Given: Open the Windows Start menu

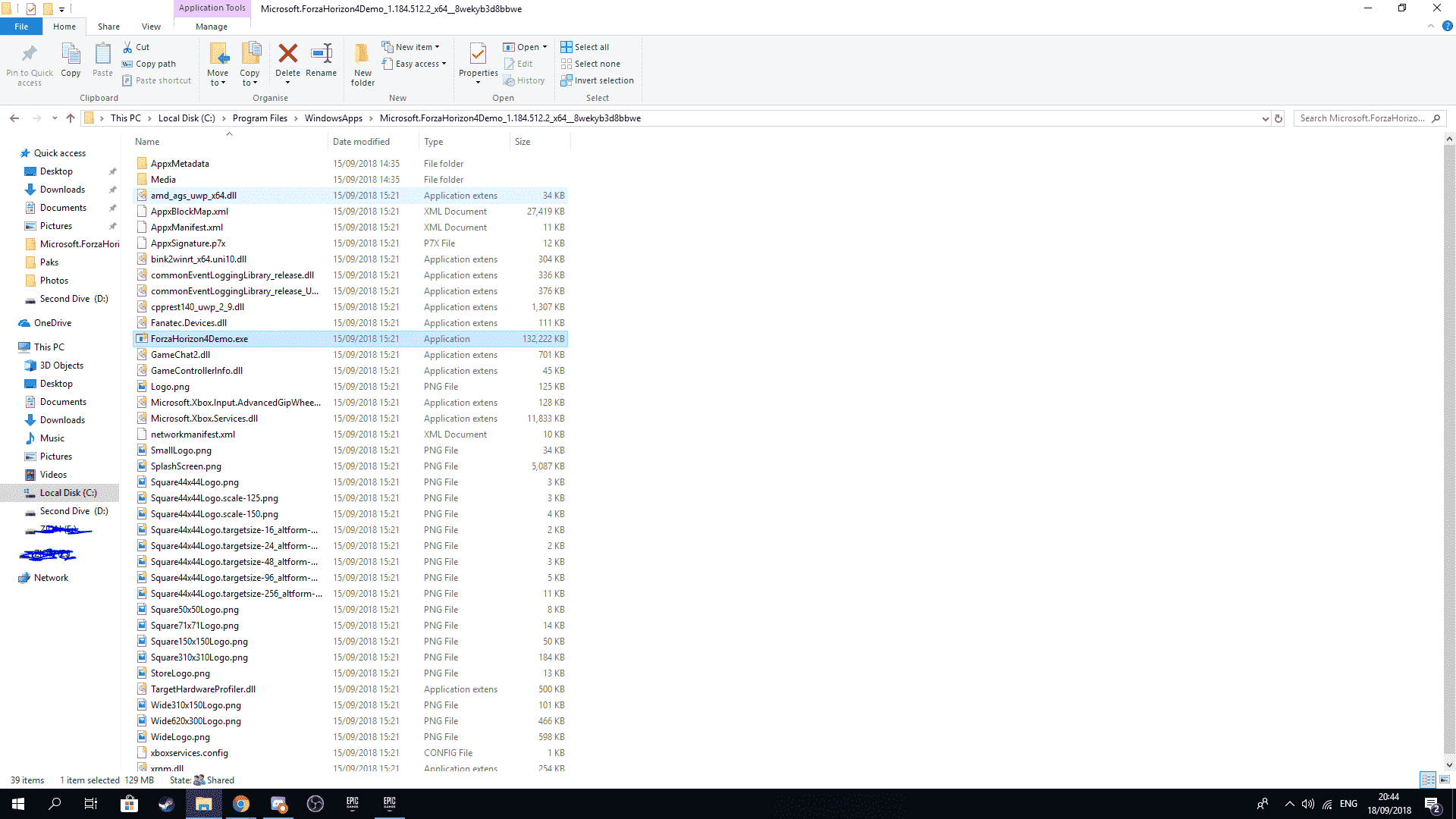Looking at the screenshot, I should [18, 804].
